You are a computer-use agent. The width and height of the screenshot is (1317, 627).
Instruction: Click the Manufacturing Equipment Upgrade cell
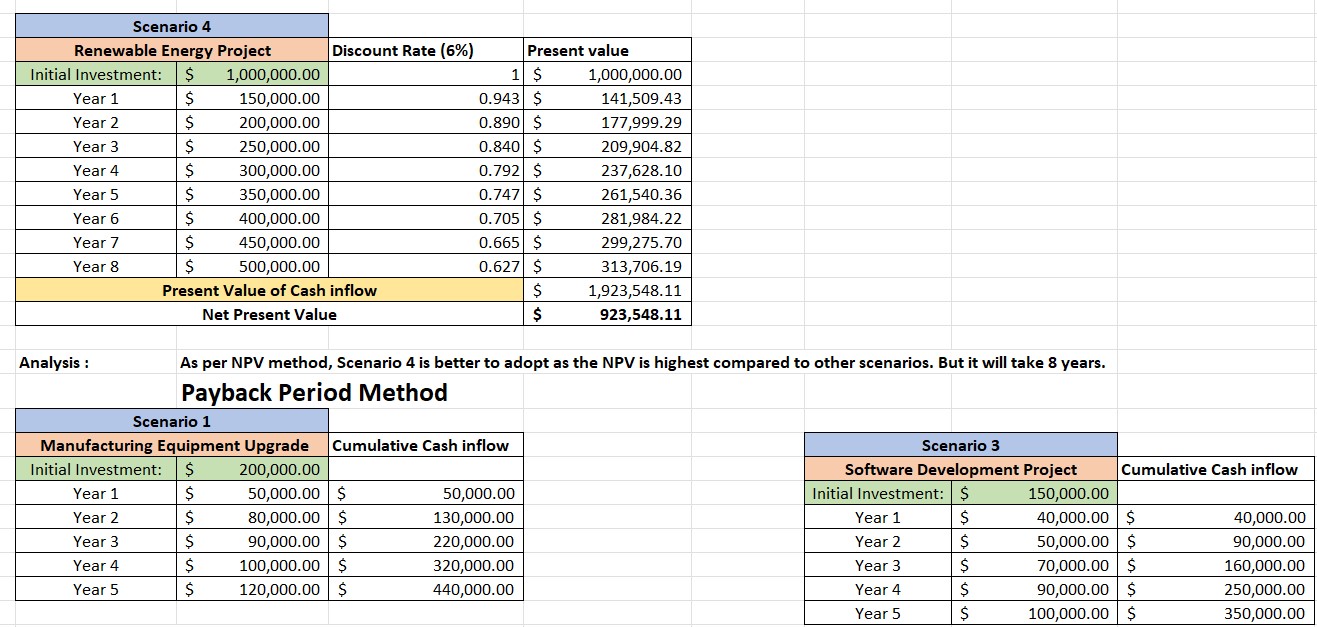pyautogui.click(x=170, y=445)
